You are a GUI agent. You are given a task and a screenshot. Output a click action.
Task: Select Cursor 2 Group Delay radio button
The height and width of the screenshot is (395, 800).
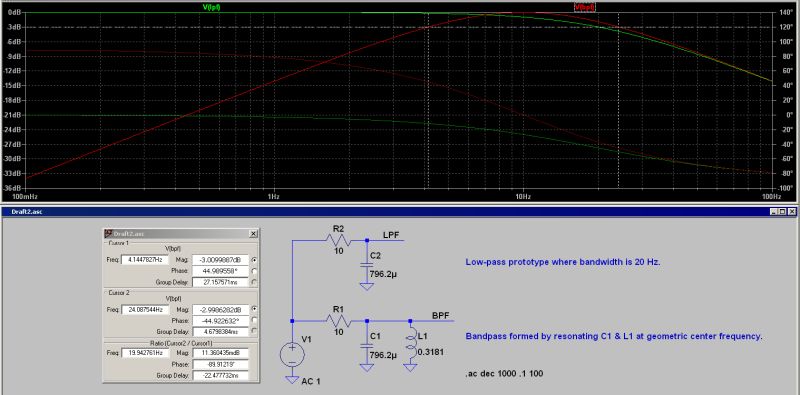[254, 332]
